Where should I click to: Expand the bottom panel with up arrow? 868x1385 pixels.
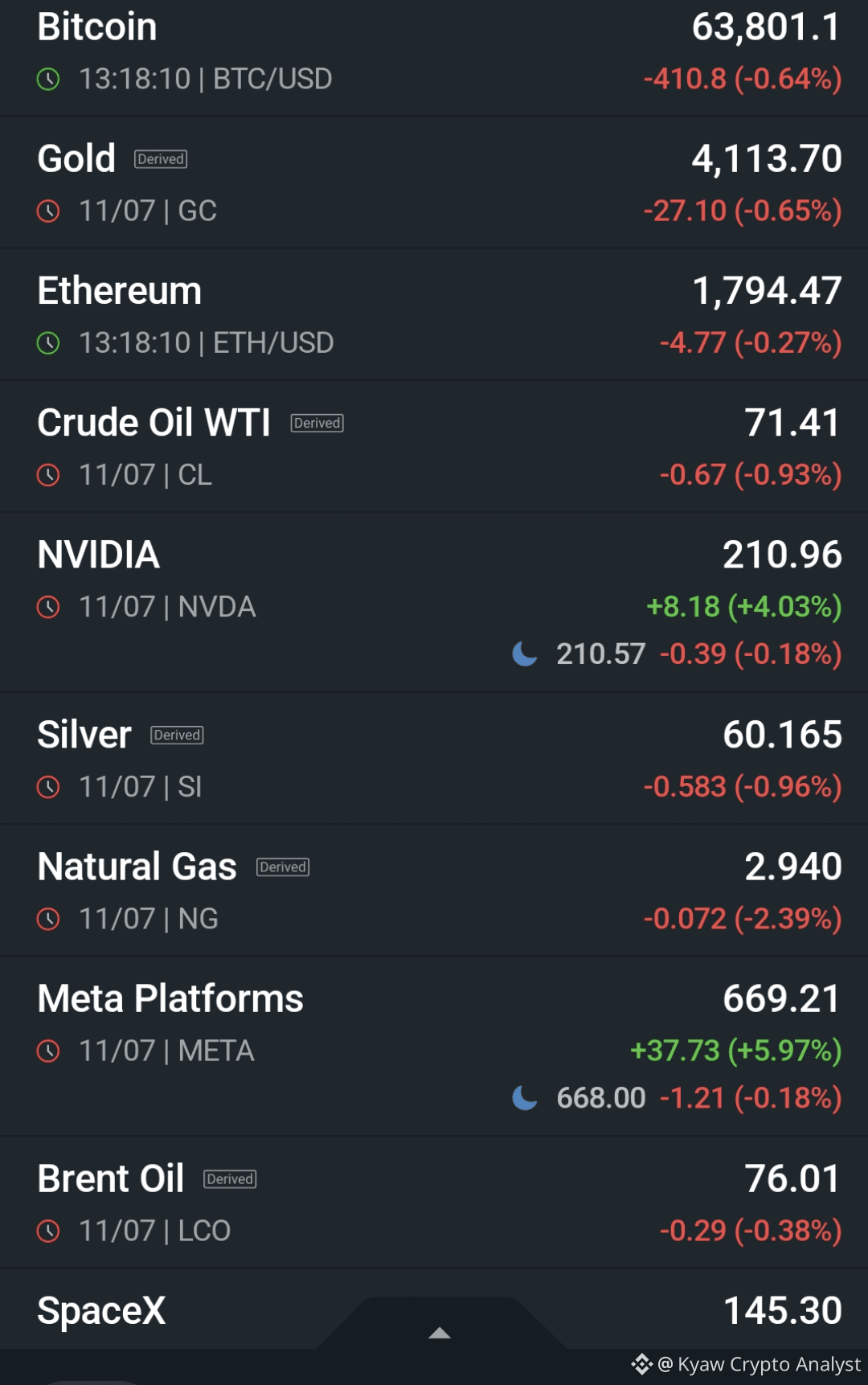[x=440, y=1333]
